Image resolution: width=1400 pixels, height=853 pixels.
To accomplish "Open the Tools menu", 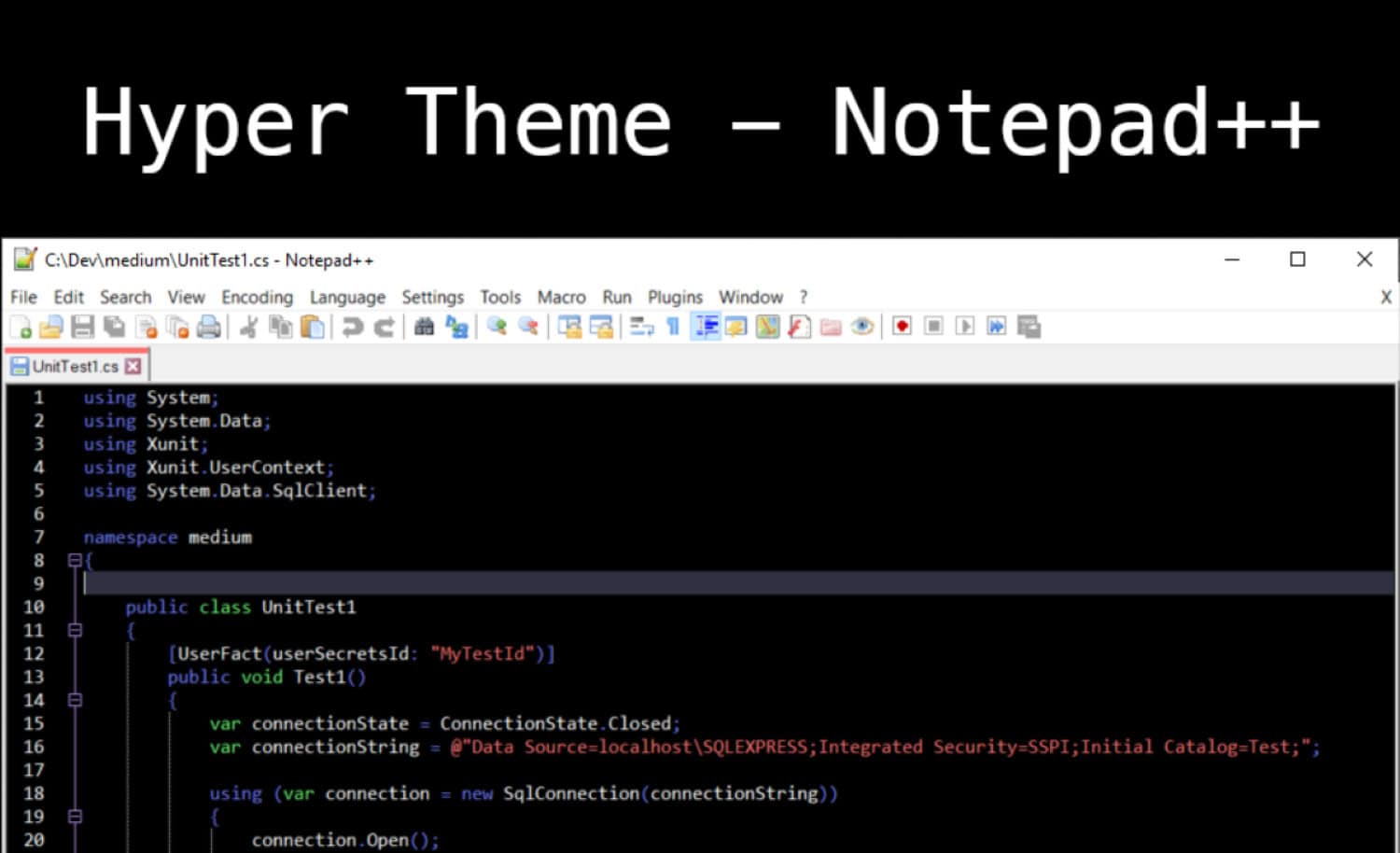I will pyautogui.click(x=500, y=297).
